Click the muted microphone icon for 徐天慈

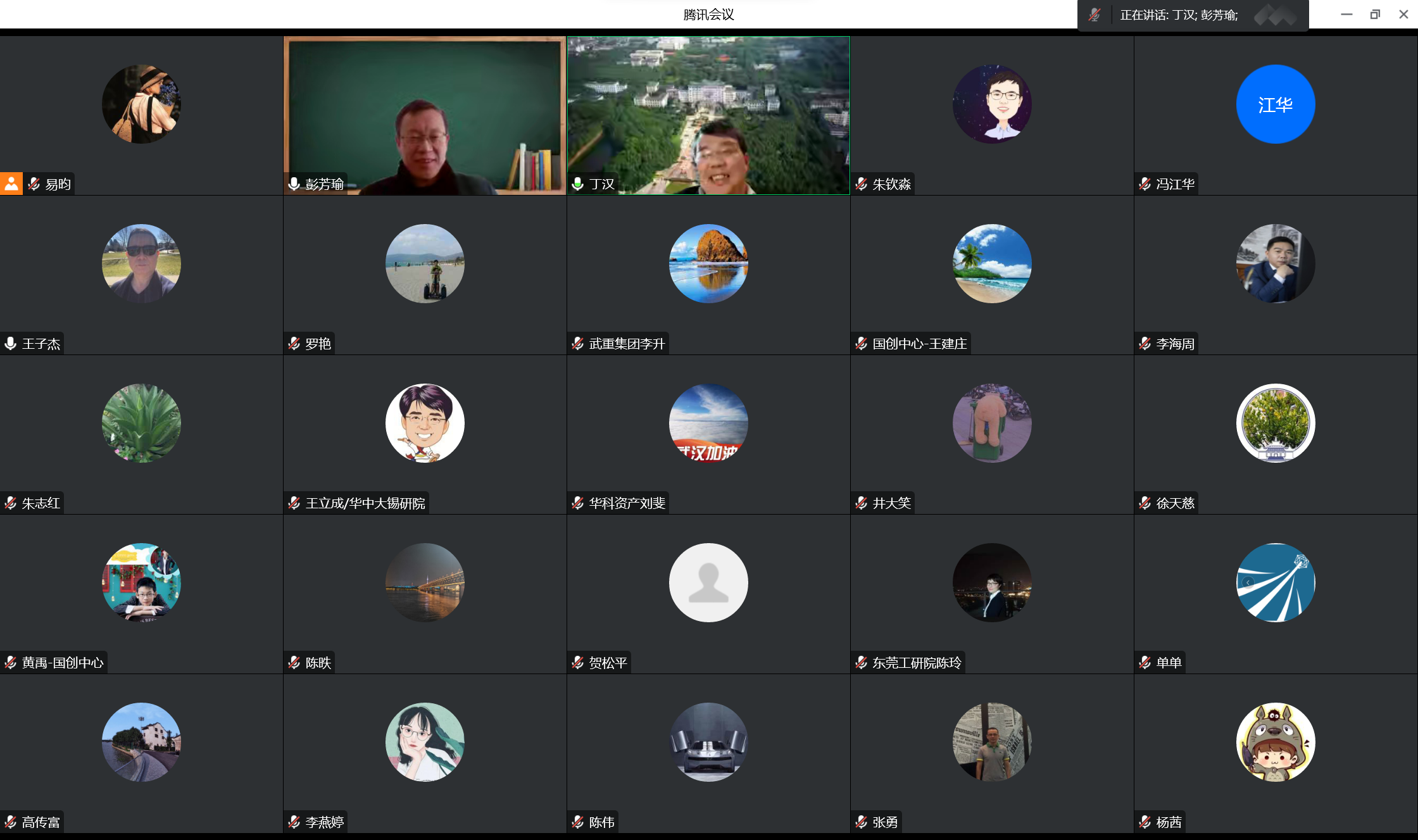pos(1145,503)
